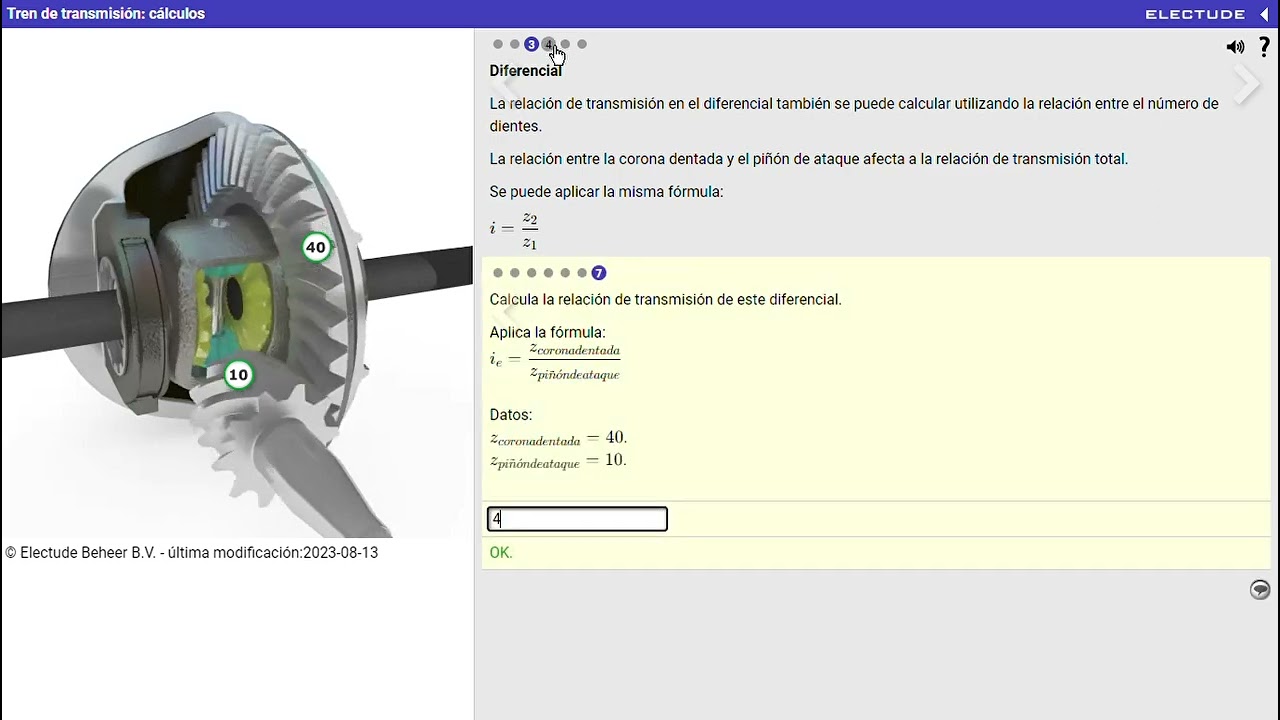This screenshot has height=720, width=1280.
Task: Click the 10 tooth label on pinion
Action: [238, 375]
